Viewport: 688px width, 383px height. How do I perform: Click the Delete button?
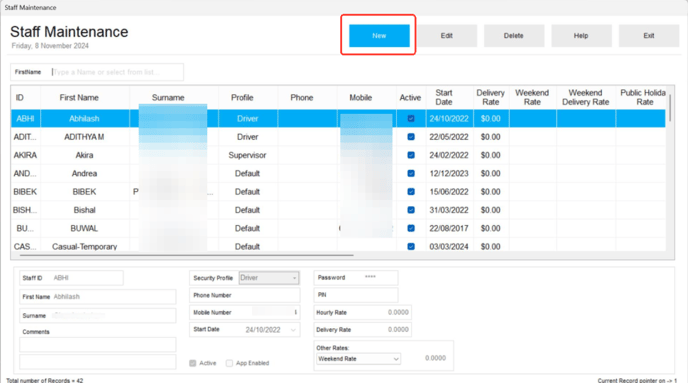tap(513, 36)
